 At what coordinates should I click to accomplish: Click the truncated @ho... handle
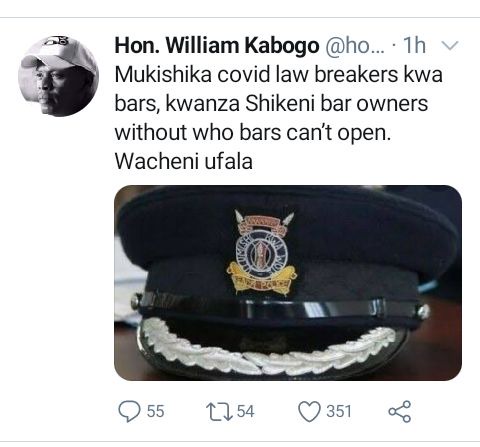point(355,46)
